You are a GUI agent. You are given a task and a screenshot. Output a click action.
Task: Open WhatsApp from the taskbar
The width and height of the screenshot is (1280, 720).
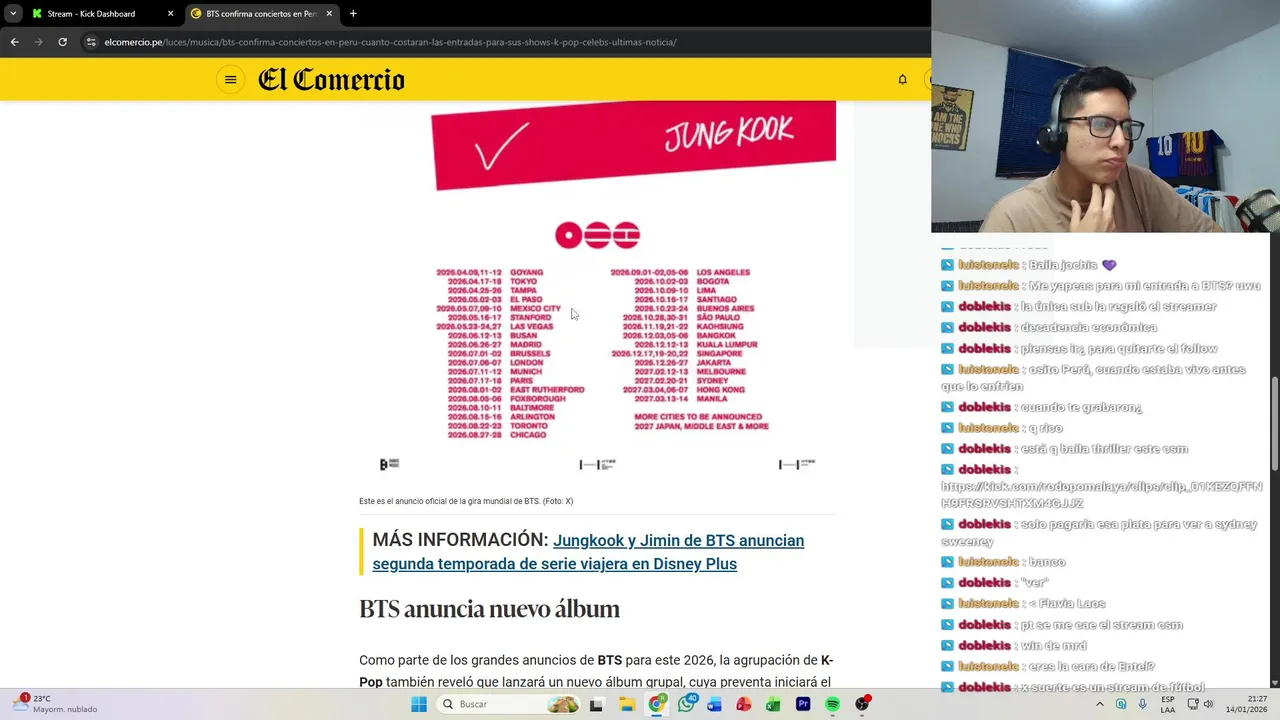point(686,704)
